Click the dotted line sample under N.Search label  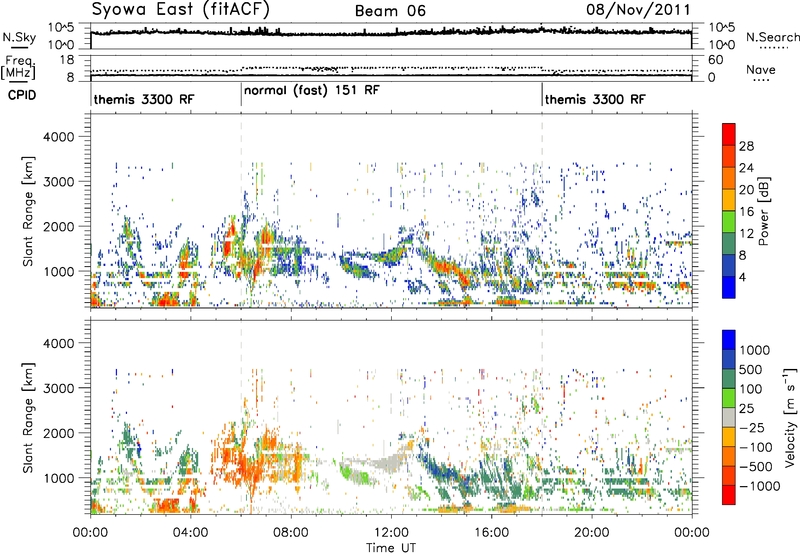773,48
